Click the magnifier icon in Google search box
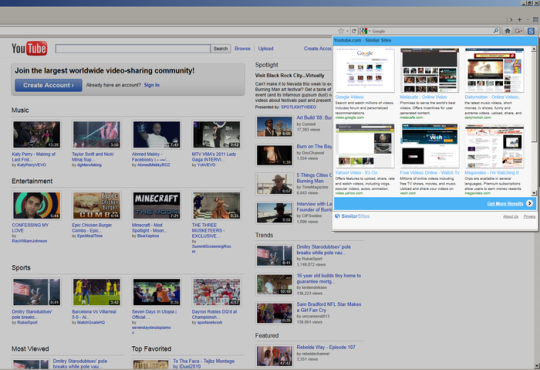The image size is (540, 370). 496,31
